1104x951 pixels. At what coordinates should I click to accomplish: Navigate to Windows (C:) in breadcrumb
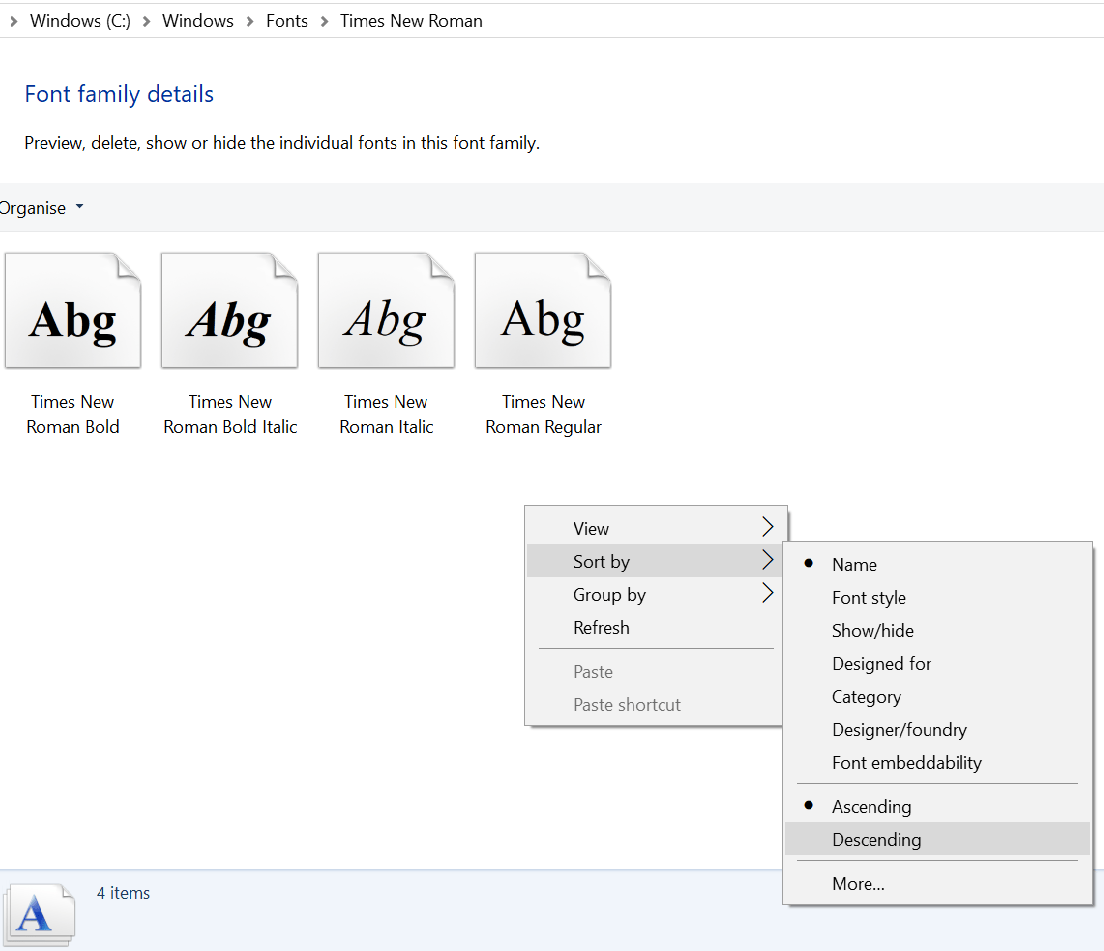tap(80, 21)
